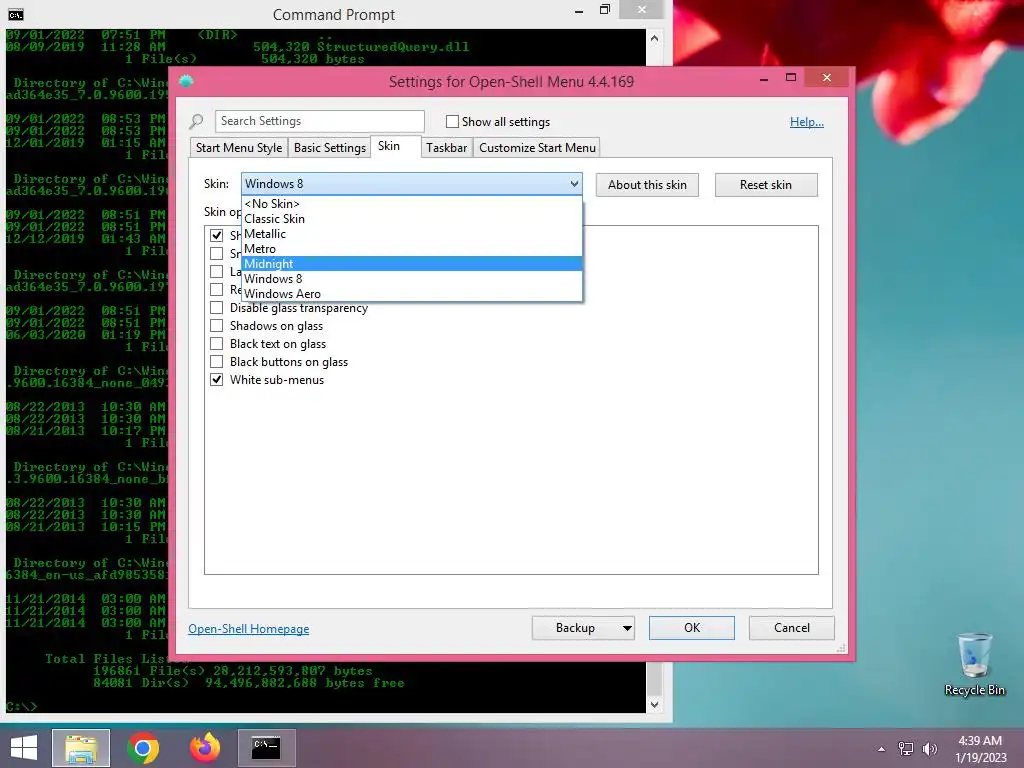Choose Windows 8 in the skin list
Viewport: 1024px width, 768px height.
coord(411,279)
